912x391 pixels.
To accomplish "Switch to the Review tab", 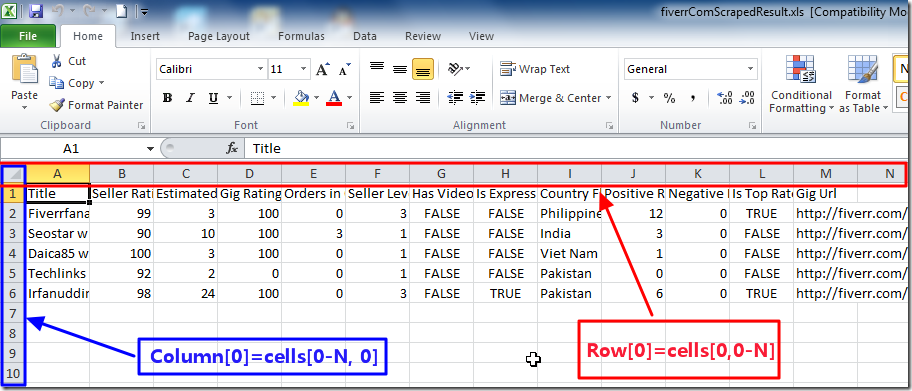I will (423, 36).
